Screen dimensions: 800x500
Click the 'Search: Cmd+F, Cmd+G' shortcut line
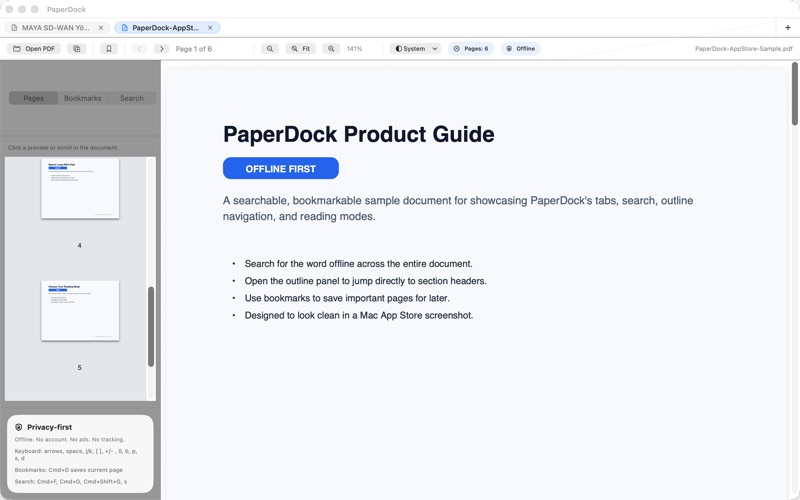point(71,481)
